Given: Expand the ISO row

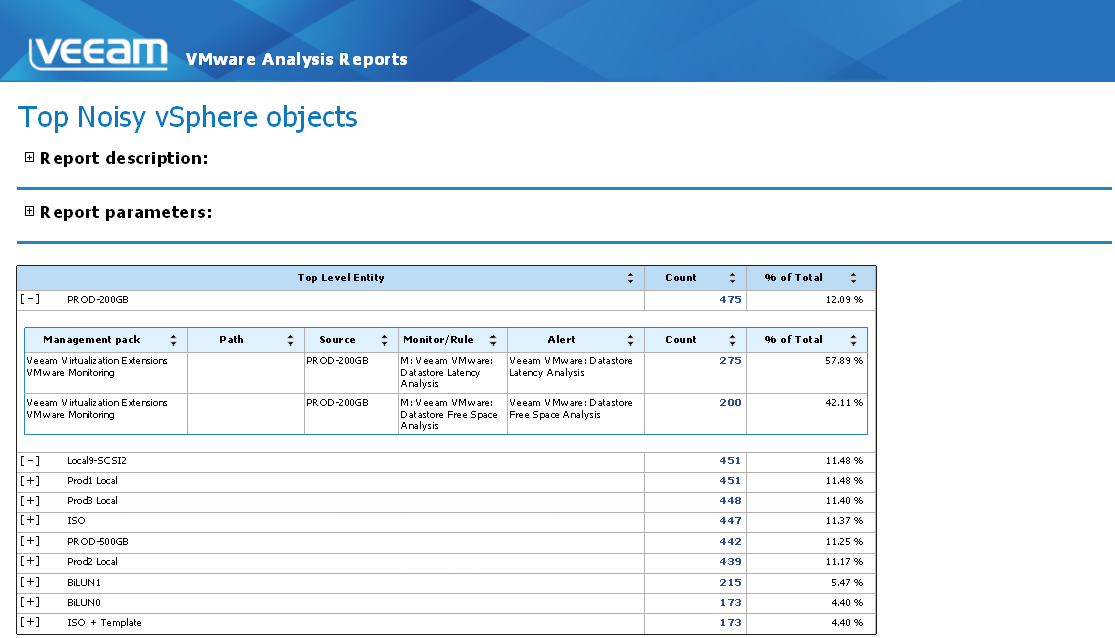Looking at the screenshot, I should (x=30, y=521).
